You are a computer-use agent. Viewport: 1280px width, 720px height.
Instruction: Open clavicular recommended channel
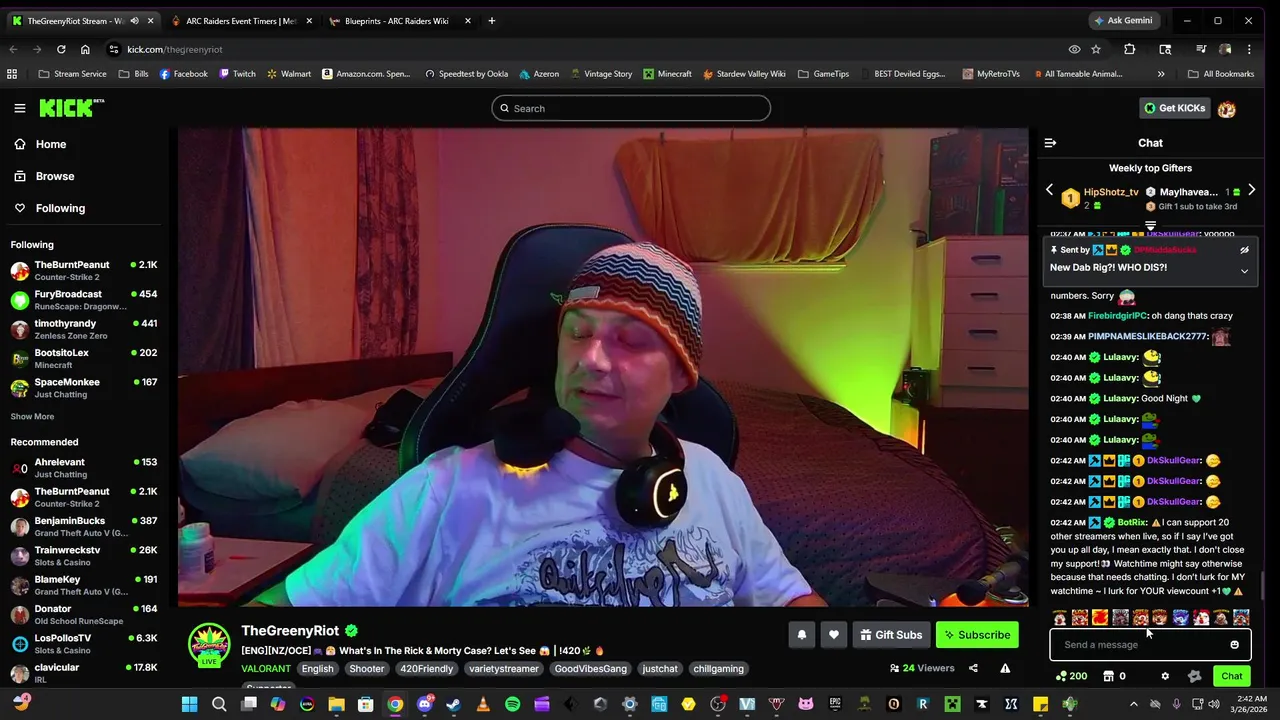pos(84,673)
